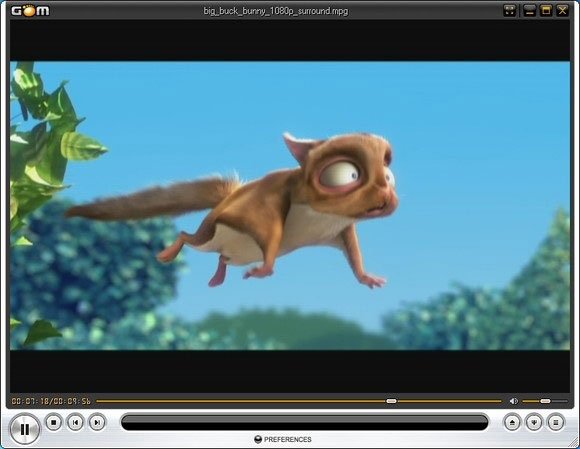Mute audio via the speaker icon

tap(513, 401)
